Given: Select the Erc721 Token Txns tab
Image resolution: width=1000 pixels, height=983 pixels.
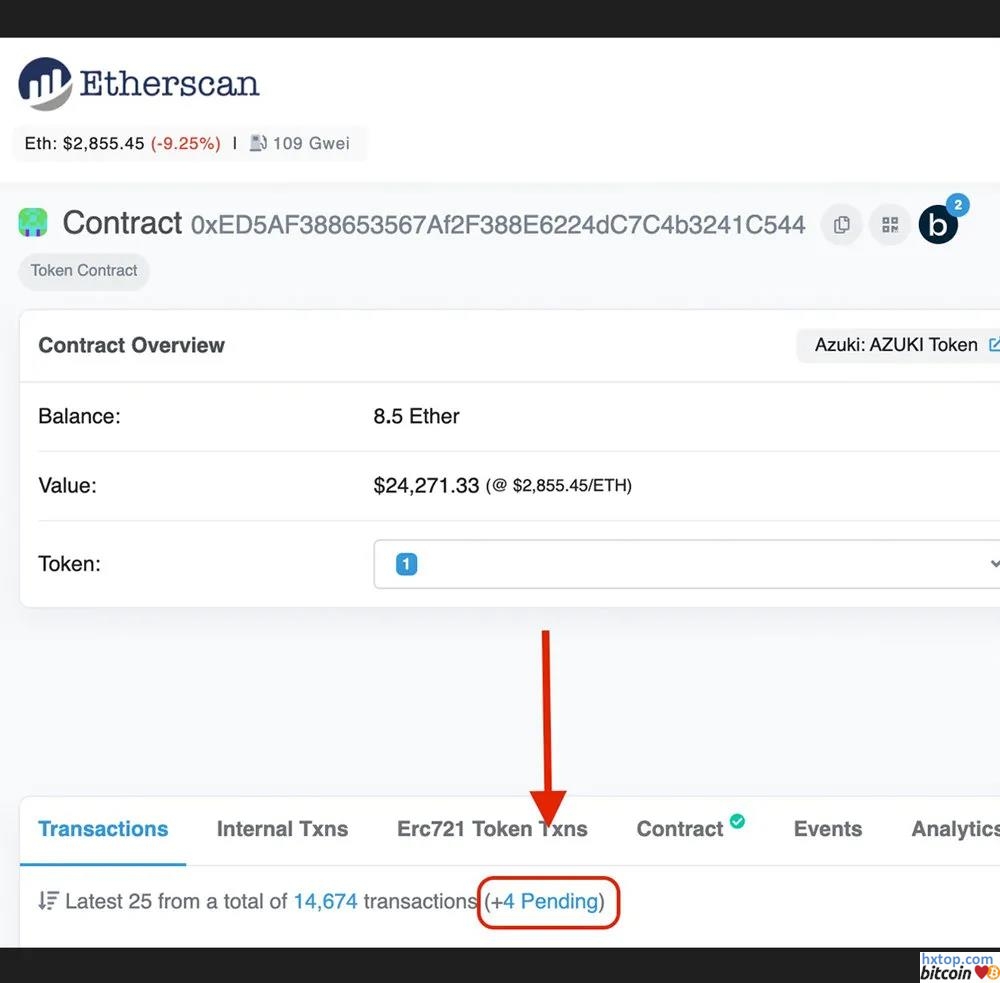Looking at the screenshot, I should (x=492, y=829).
